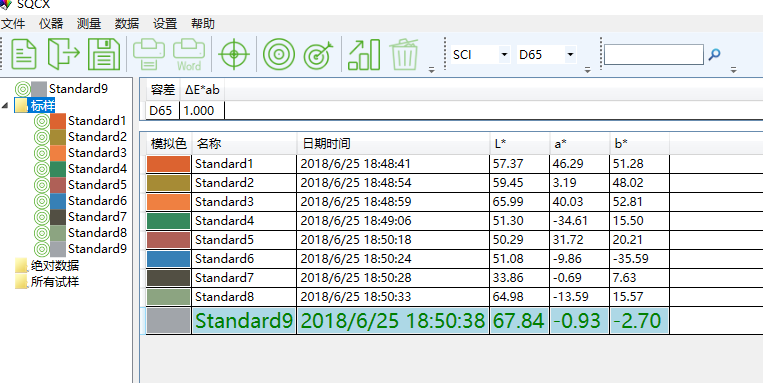The height and width of the screenshot is (383, 763).
Task: Open overflow arrow after search box
Action: pos(733,70)
